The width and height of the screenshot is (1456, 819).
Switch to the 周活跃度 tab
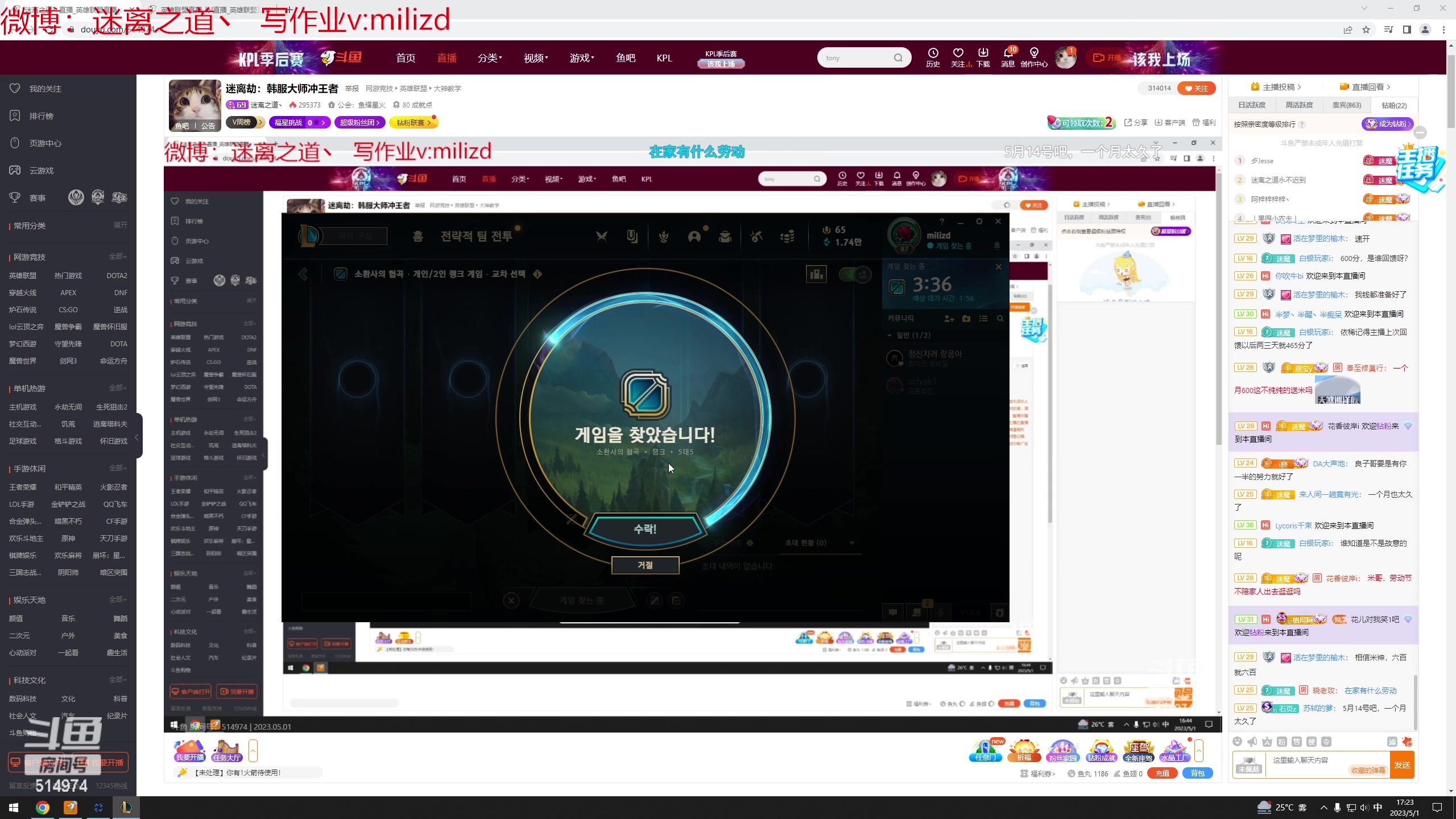[1299, 105]
